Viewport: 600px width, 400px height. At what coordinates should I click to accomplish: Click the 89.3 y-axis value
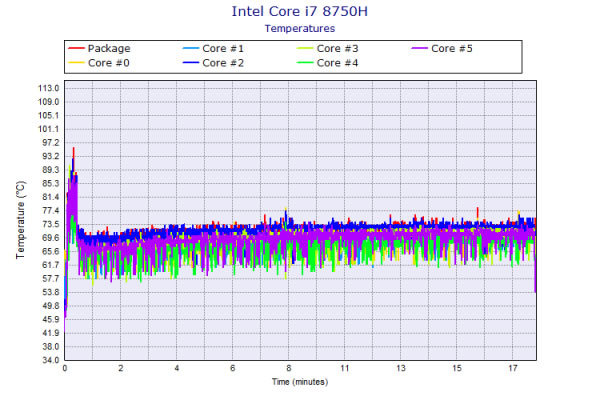(x=51, y=170)
